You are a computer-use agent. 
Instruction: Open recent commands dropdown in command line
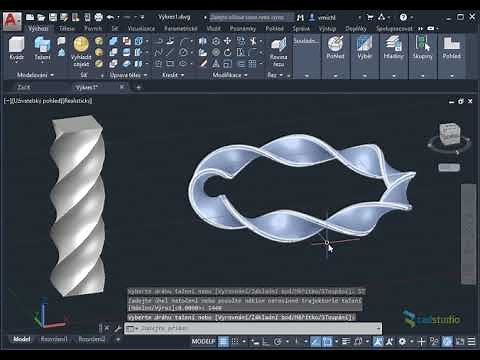132,329
